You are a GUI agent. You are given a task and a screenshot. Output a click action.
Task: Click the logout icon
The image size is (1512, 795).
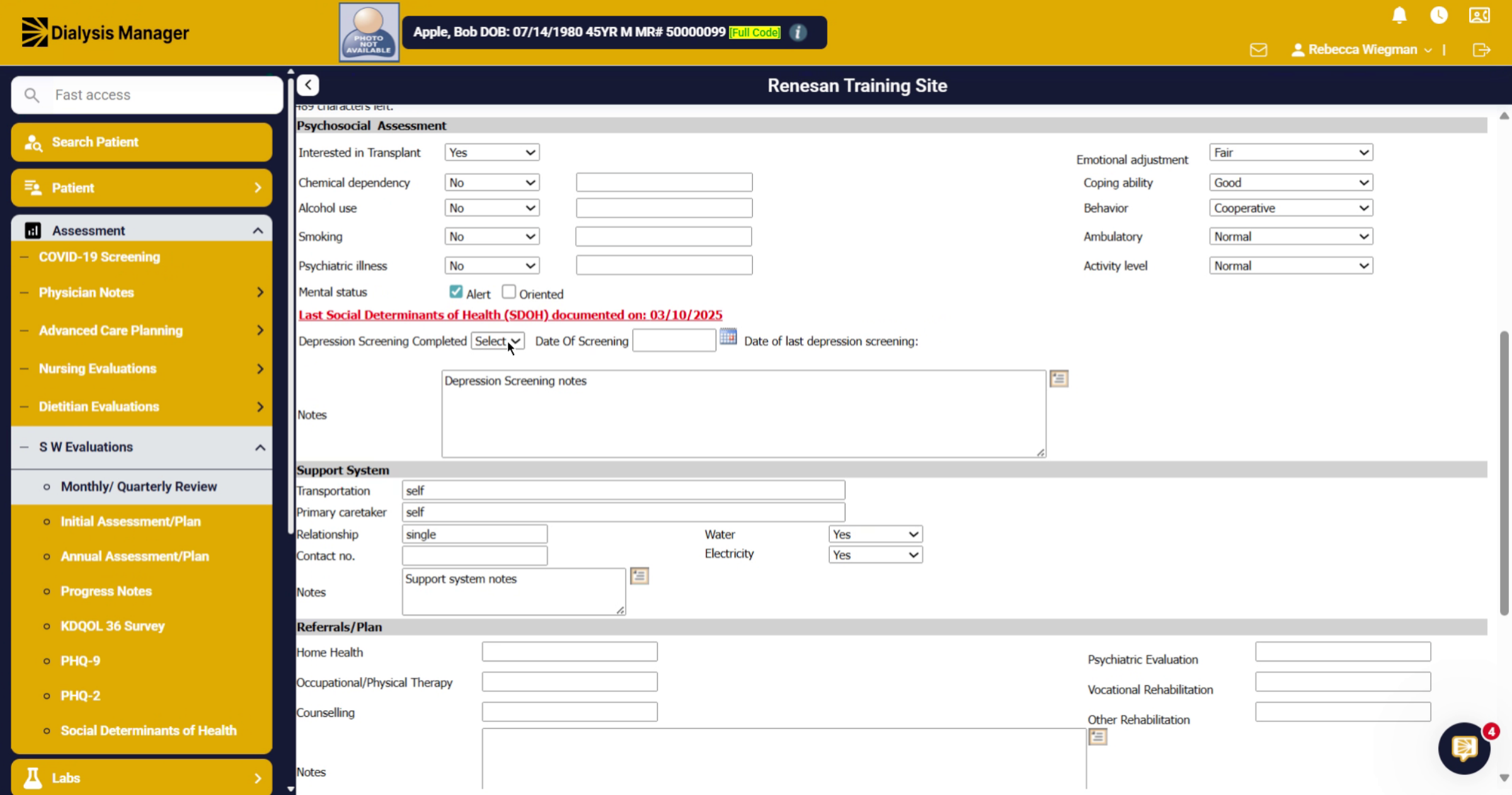1482,50
